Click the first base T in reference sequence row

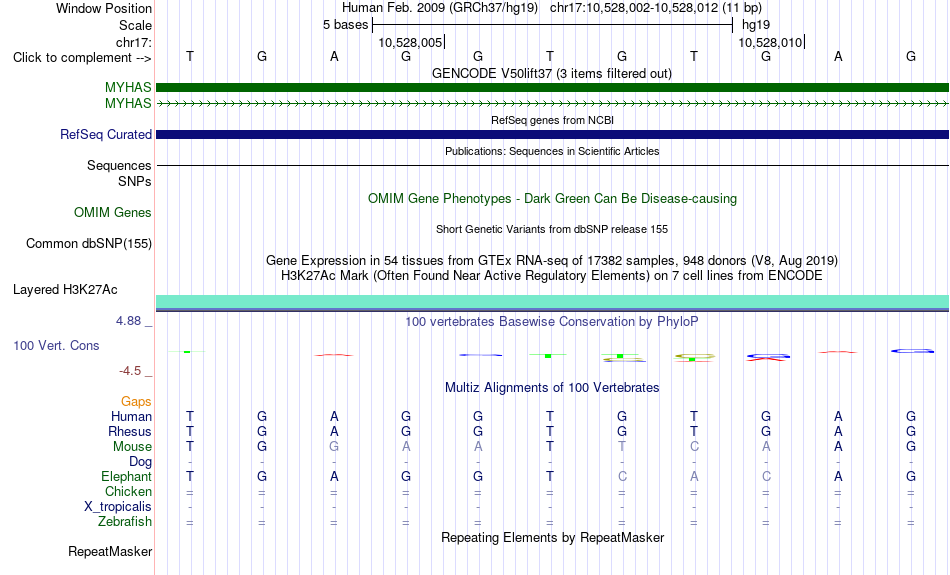pos(190,56)
